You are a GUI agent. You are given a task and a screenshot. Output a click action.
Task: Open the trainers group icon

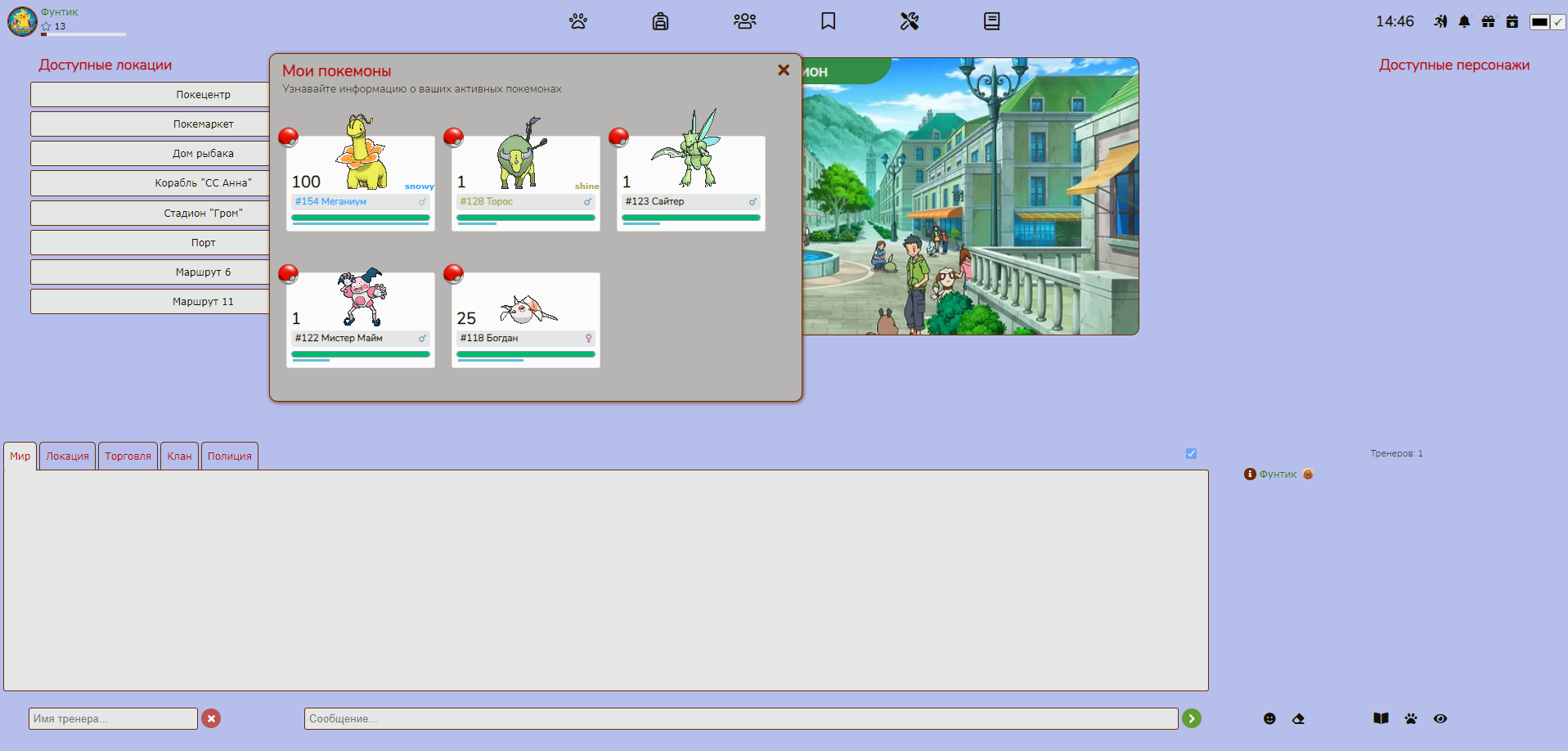745,21
